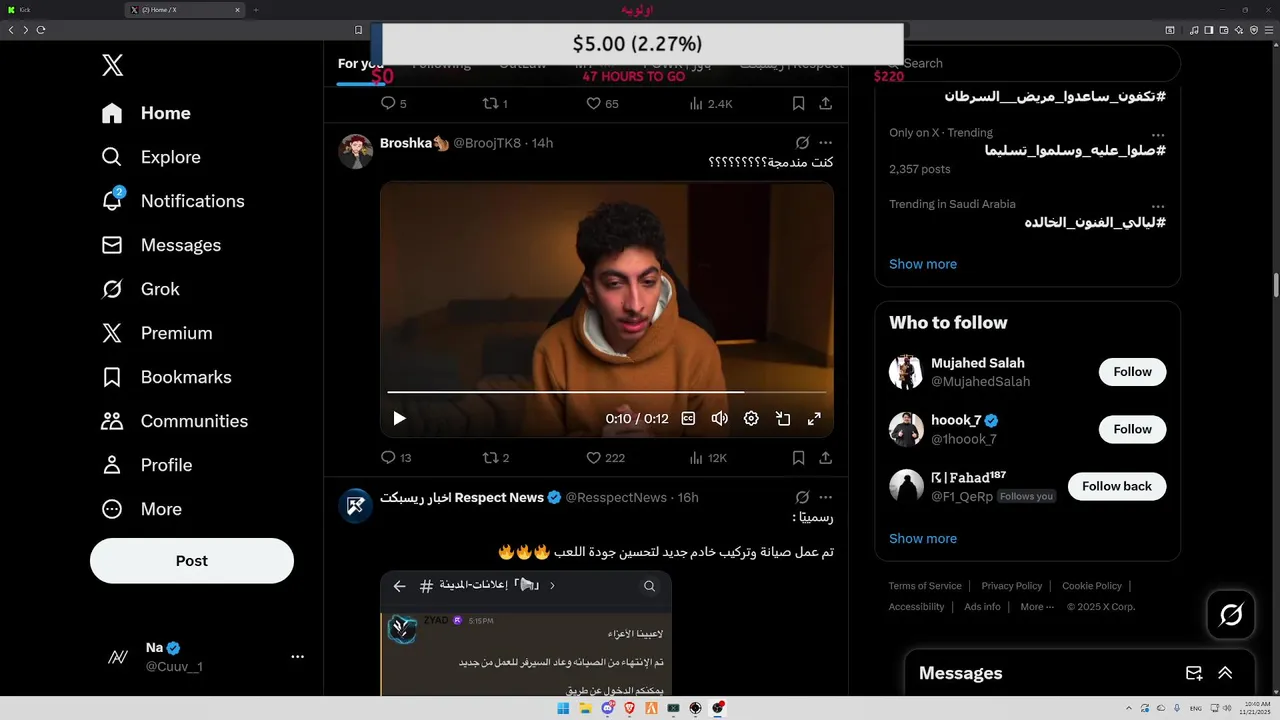This screenshot has height=720, width=1280.
Task: Follow hoook_7
Action: (1132, 429)
